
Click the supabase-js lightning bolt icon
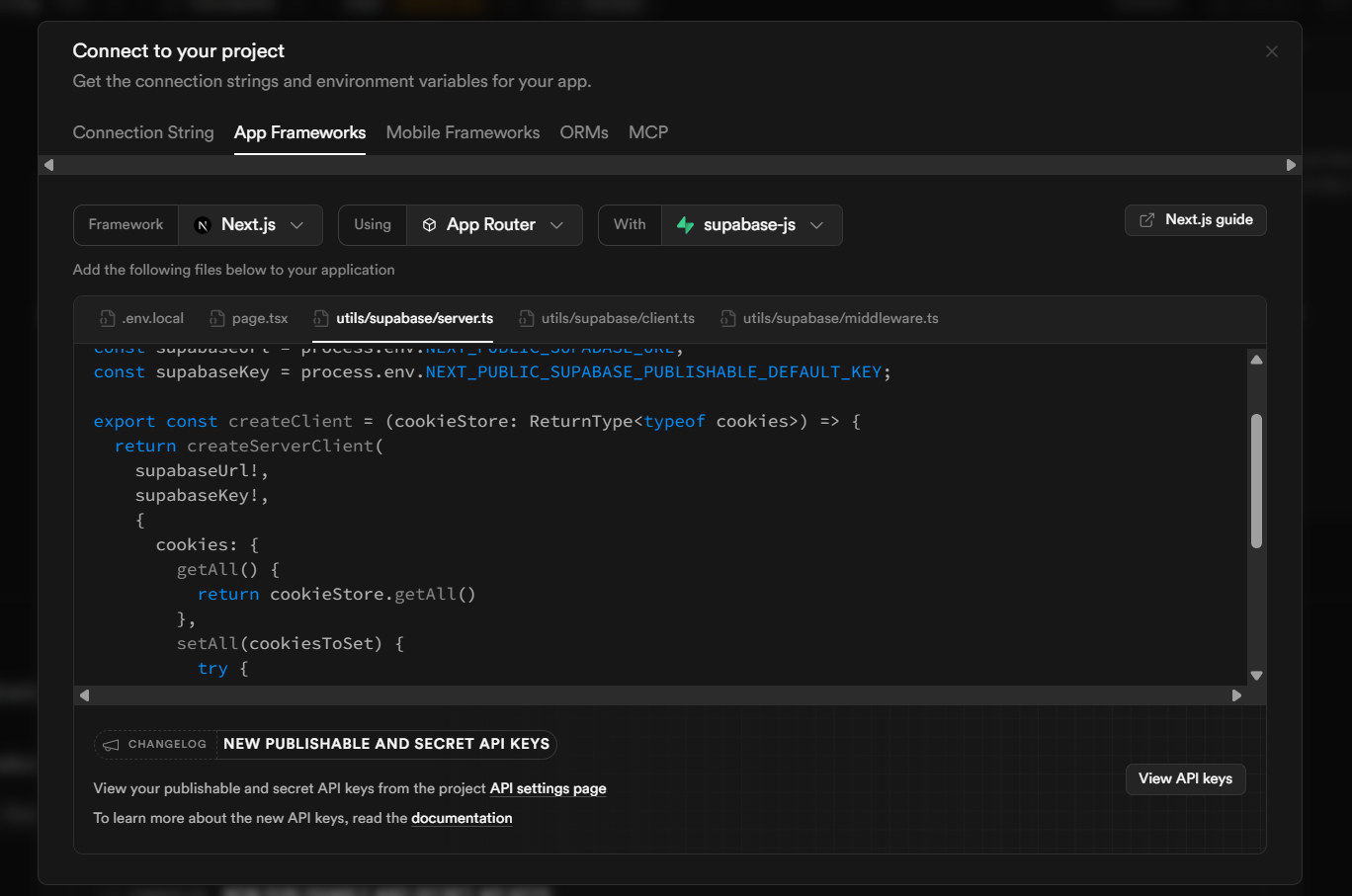click(685, 225)
